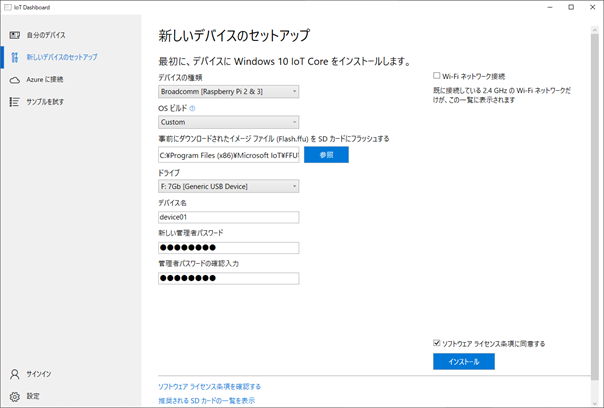Image resolution: width=604 pixels, height=408 pixels.
Task: Click the 参照 browse button
Action: click(326, 155)
